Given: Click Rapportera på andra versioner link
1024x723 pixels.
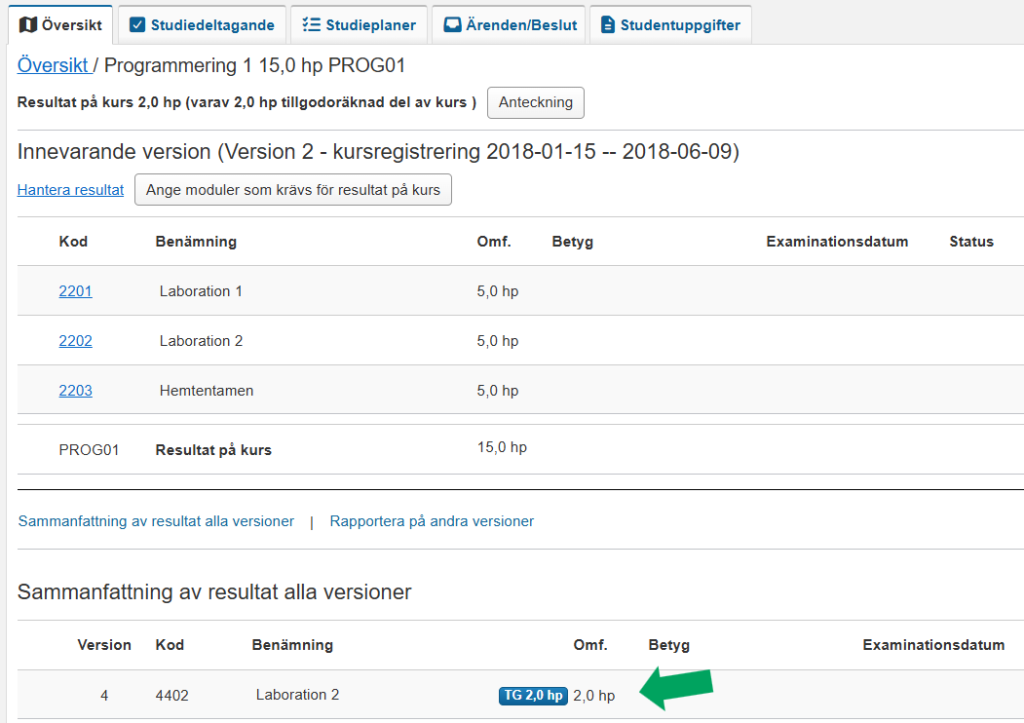Looking at the screenshot, I should [431, 521].
